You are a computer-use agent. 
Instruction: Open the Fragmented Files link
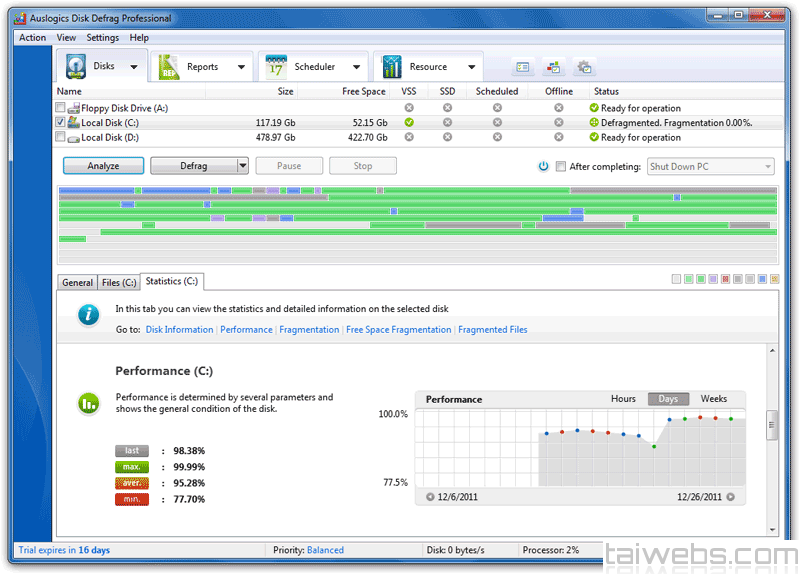pyautogui.click(x=493, y=330)
